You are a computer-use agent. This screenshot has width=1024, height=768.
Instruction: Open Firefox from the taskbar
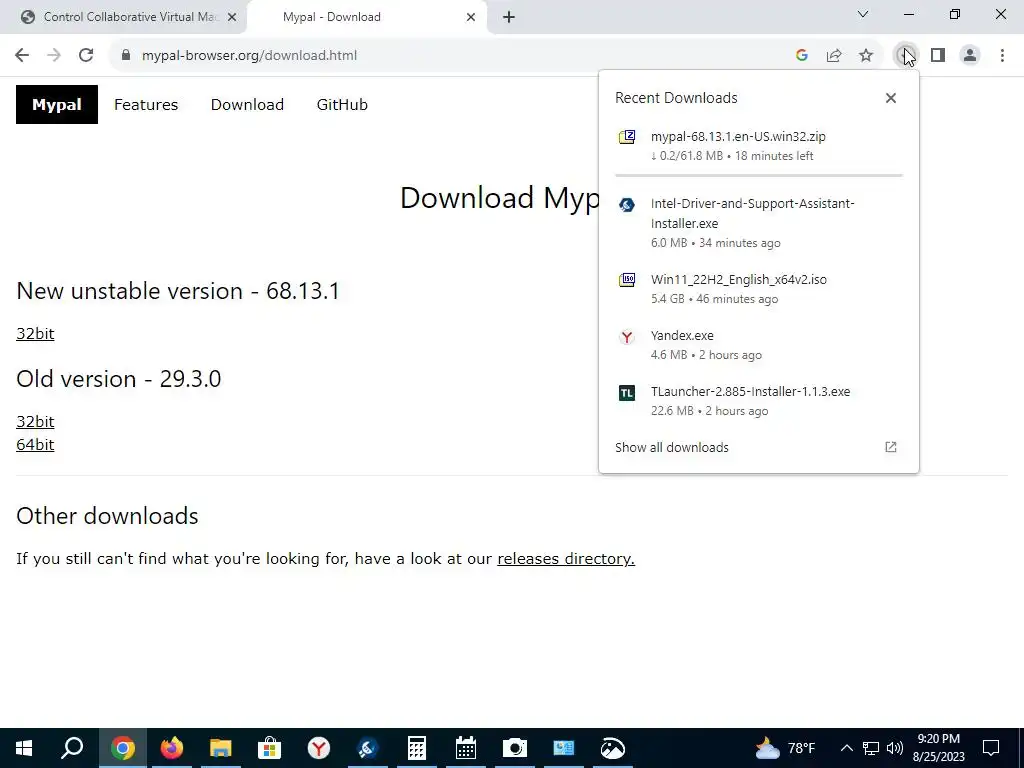click(x=172, y=748)
